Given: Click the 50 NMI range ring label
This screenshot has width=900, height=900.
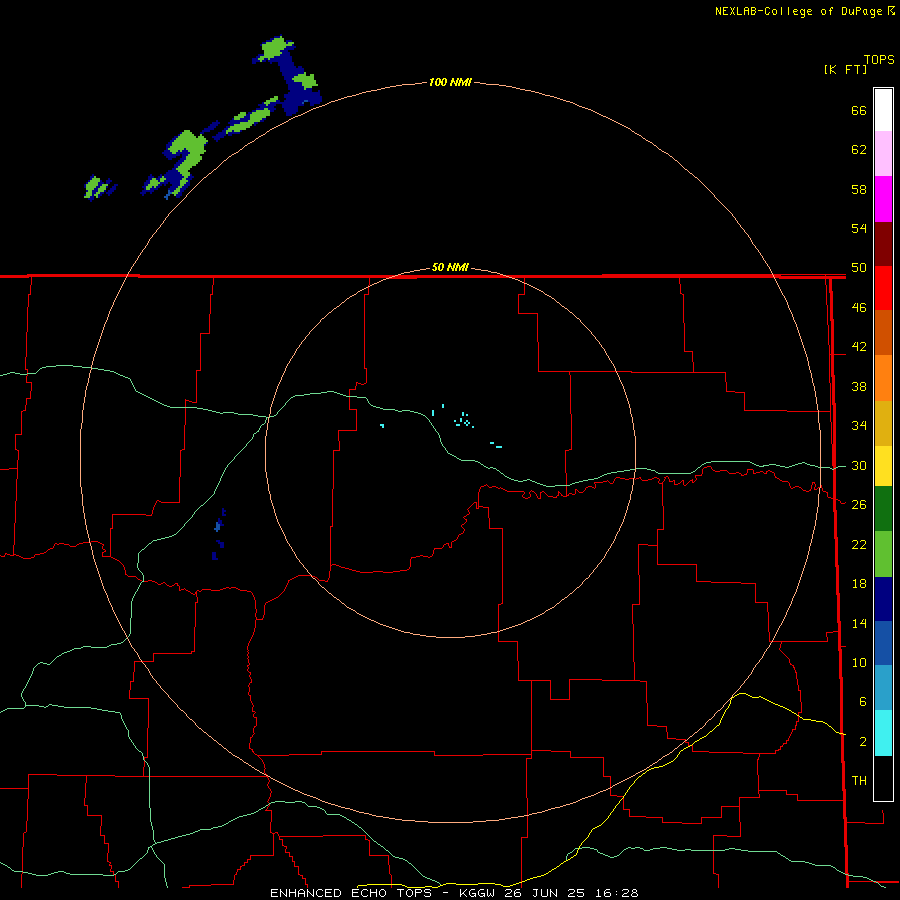Looking at the screenshot, I should point(450,267).
